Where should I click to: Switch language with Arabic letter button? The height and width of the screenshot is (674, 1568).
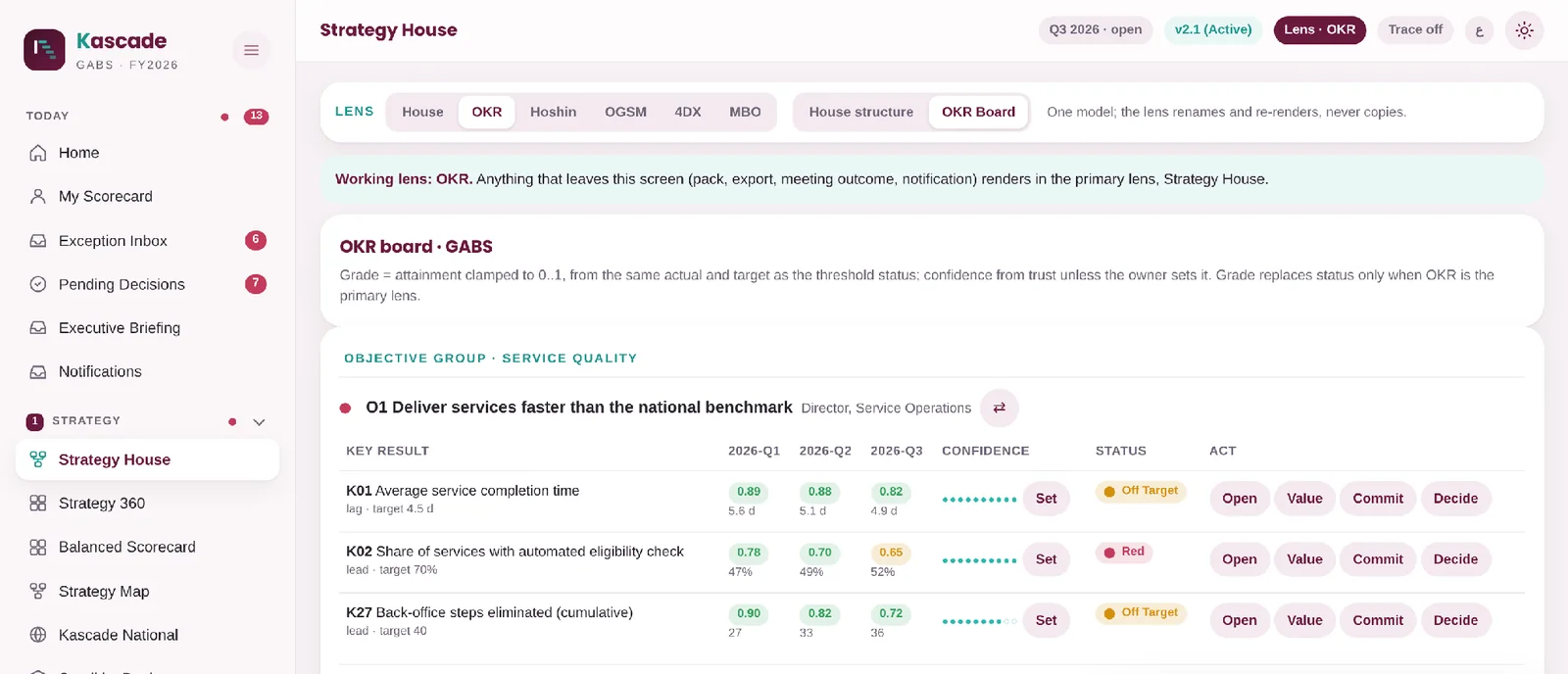coord(1480,30)
